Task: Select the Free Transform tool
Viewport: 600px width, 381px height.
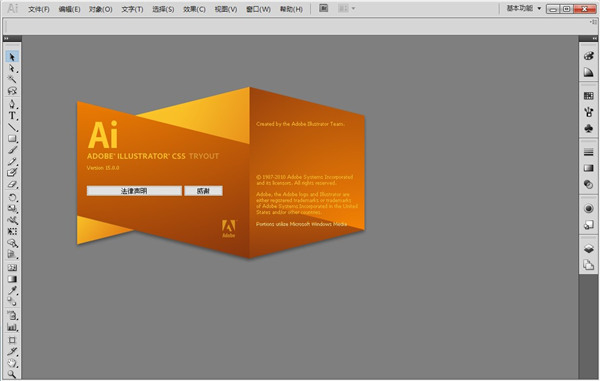Action: pyautogui.click(x=12, y=231)
